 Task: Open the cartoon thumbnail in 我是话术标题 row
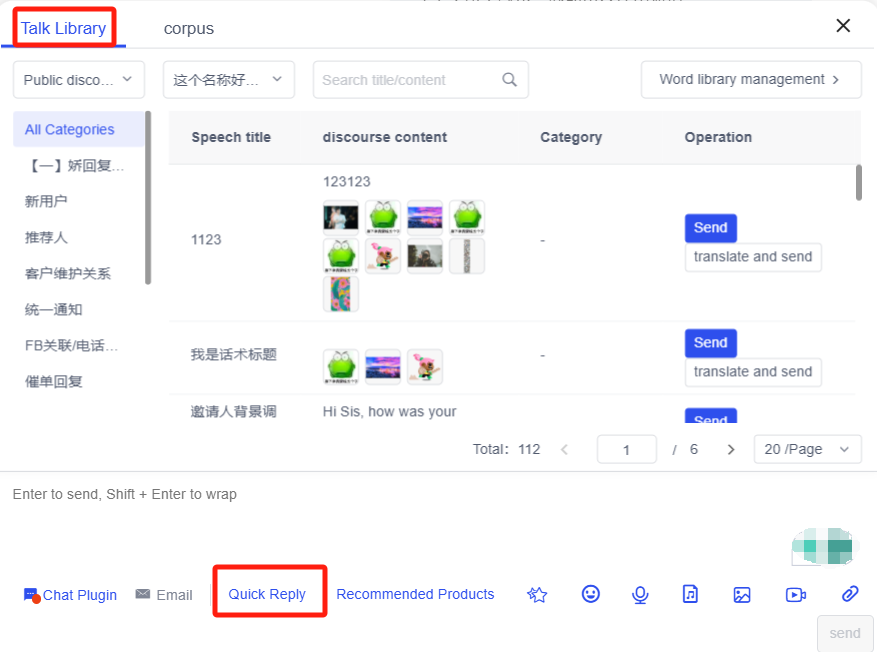(x=425, y=367)
